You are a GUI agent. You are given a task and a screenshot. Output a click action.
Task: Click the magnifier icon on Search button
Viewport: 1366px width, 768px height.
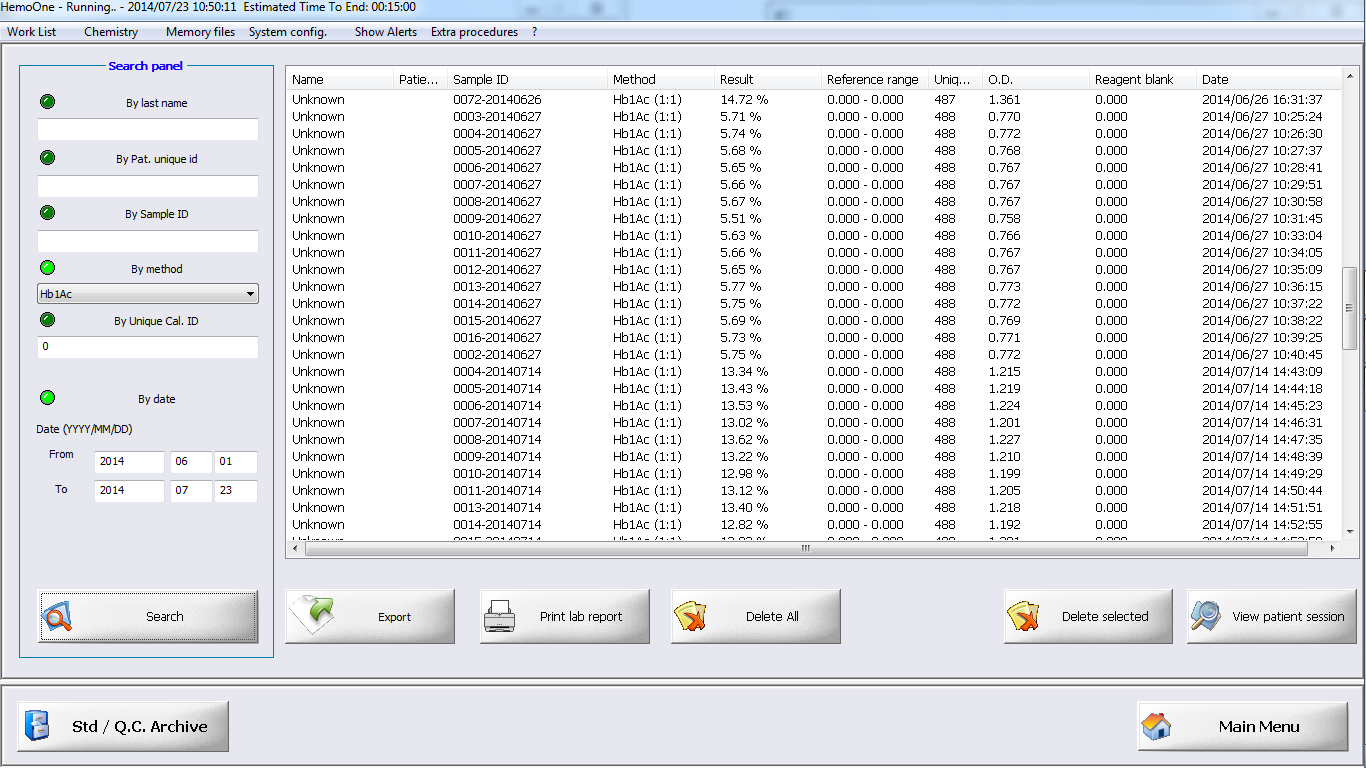[x=57, y=617]
